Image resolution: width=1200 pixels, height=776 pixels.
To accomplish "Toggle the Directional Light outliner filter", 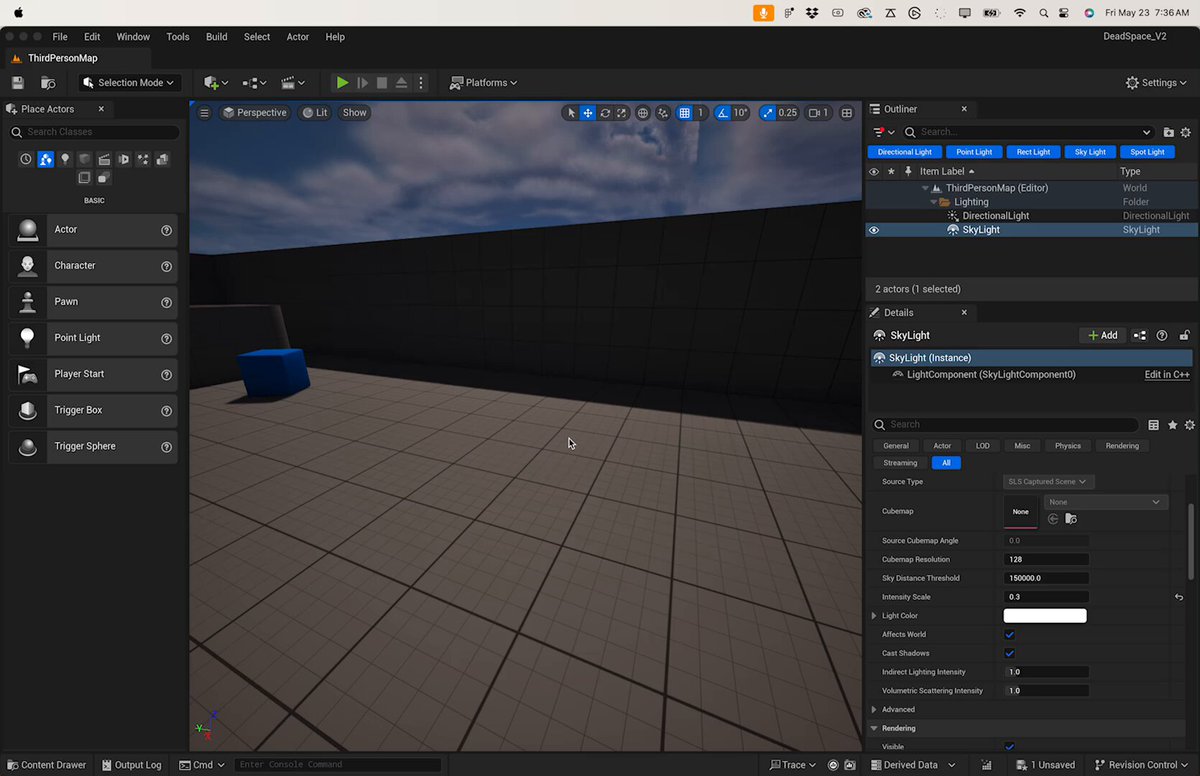I will coord(904,152).
